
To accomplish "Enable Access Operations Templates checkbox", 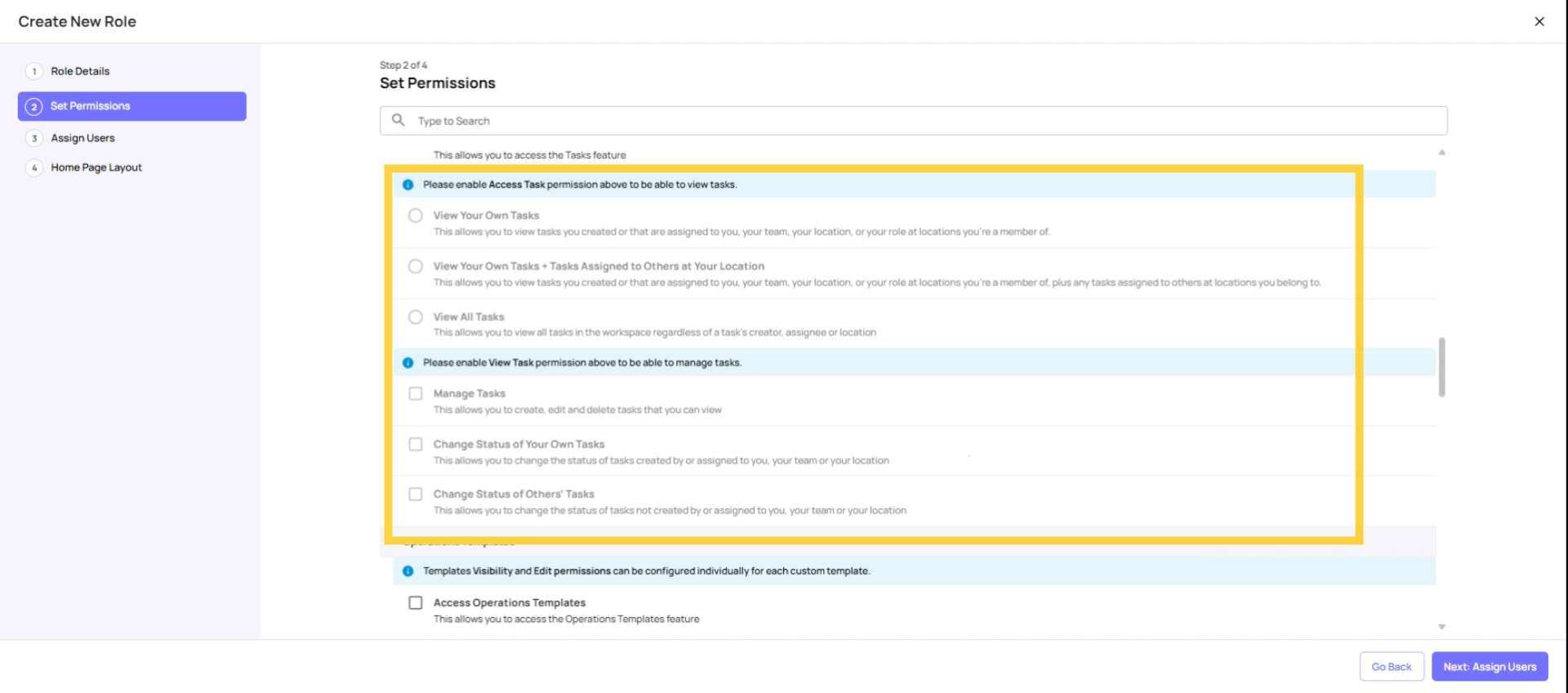I will pos(416,603).
